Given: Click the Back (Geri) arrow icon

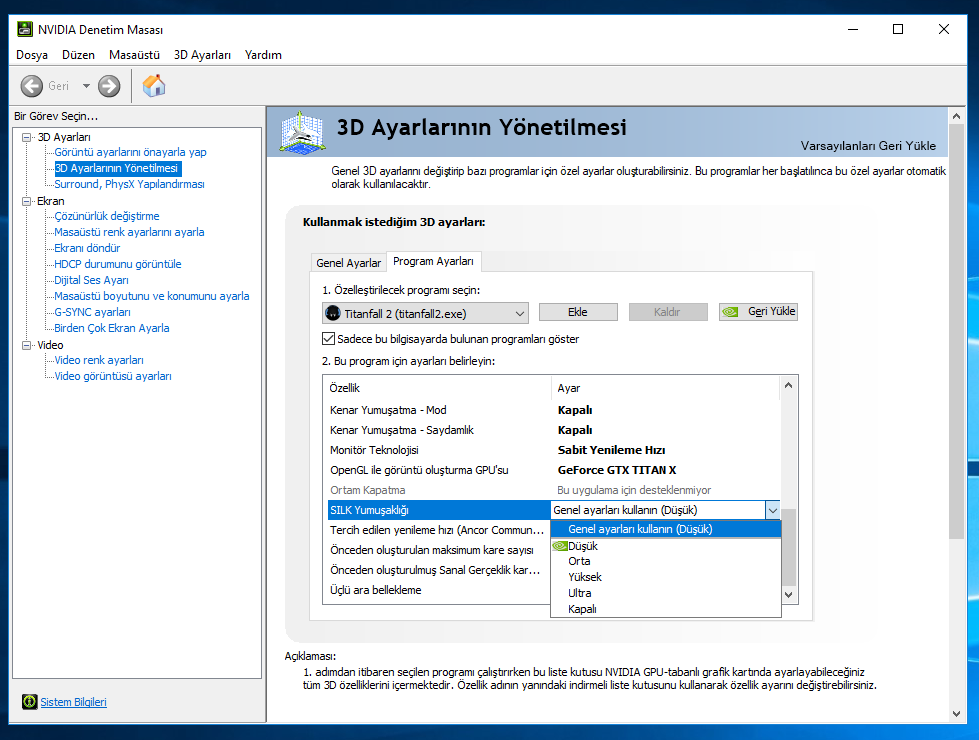Looking at the screenshot, I should 31,86.
